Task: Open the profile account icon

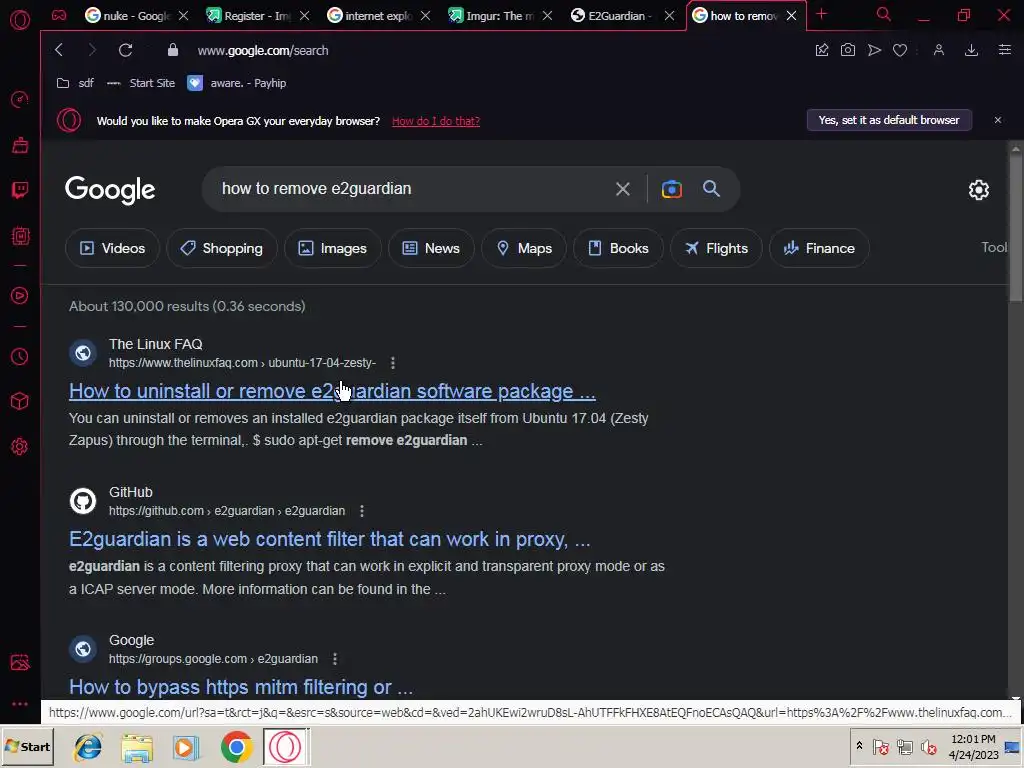Action: 938,50
